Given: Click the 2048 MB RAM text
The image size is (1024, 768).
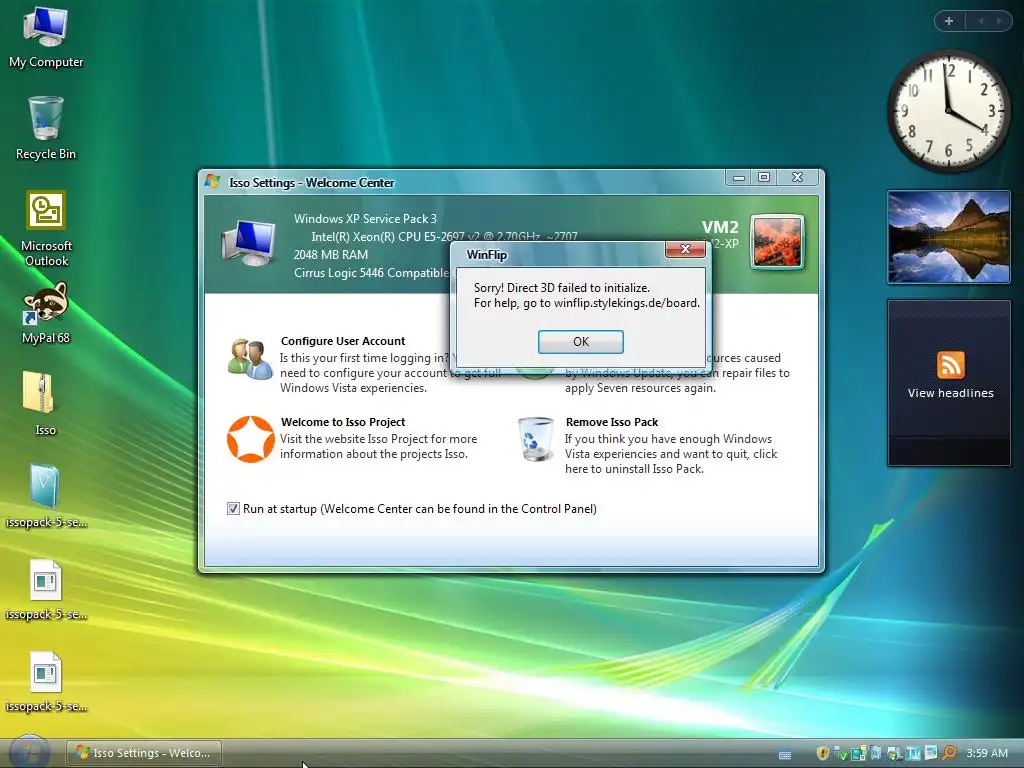Looking at the screenshot, I should click(330, 255).
